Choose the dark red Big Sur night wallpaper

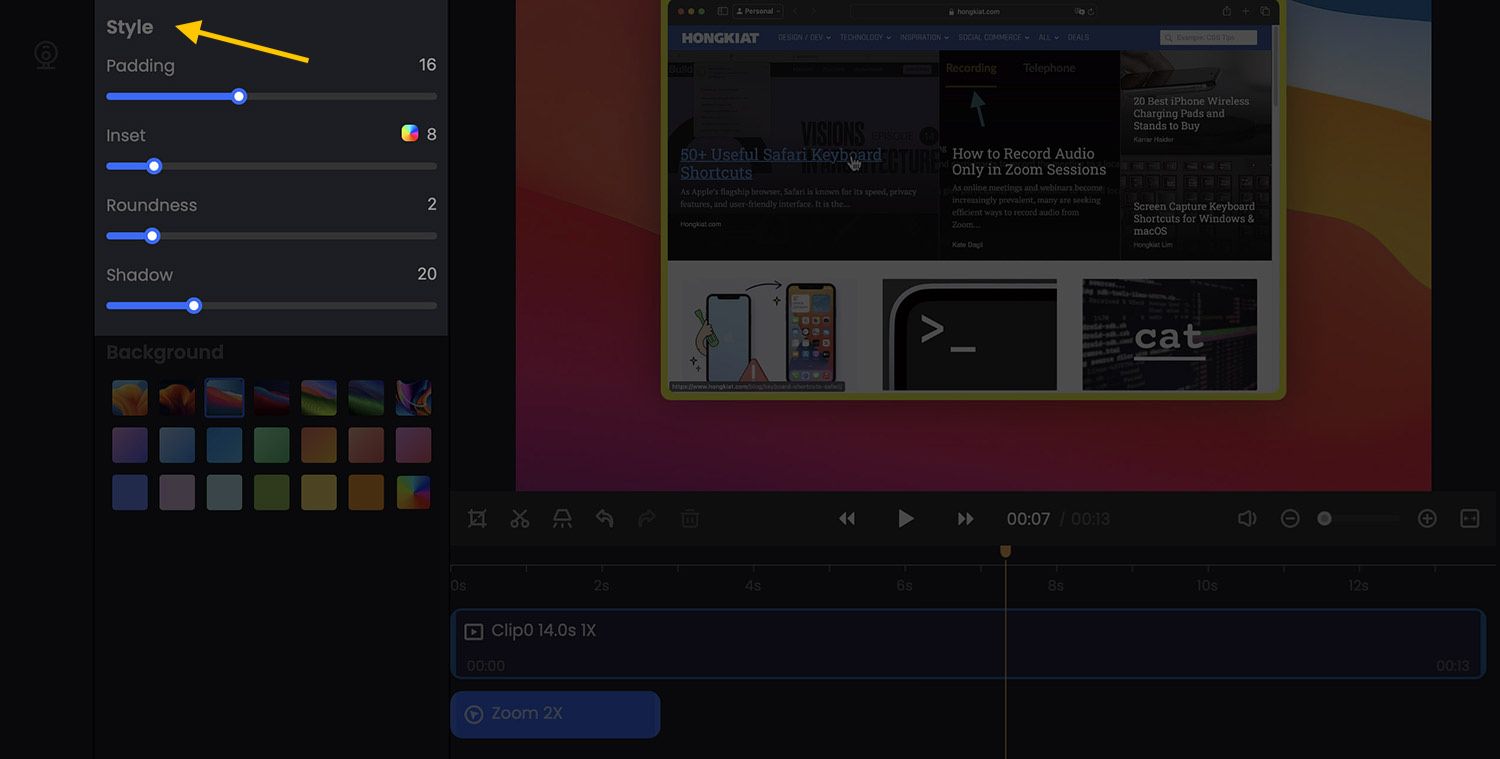[x=272, y=397]
